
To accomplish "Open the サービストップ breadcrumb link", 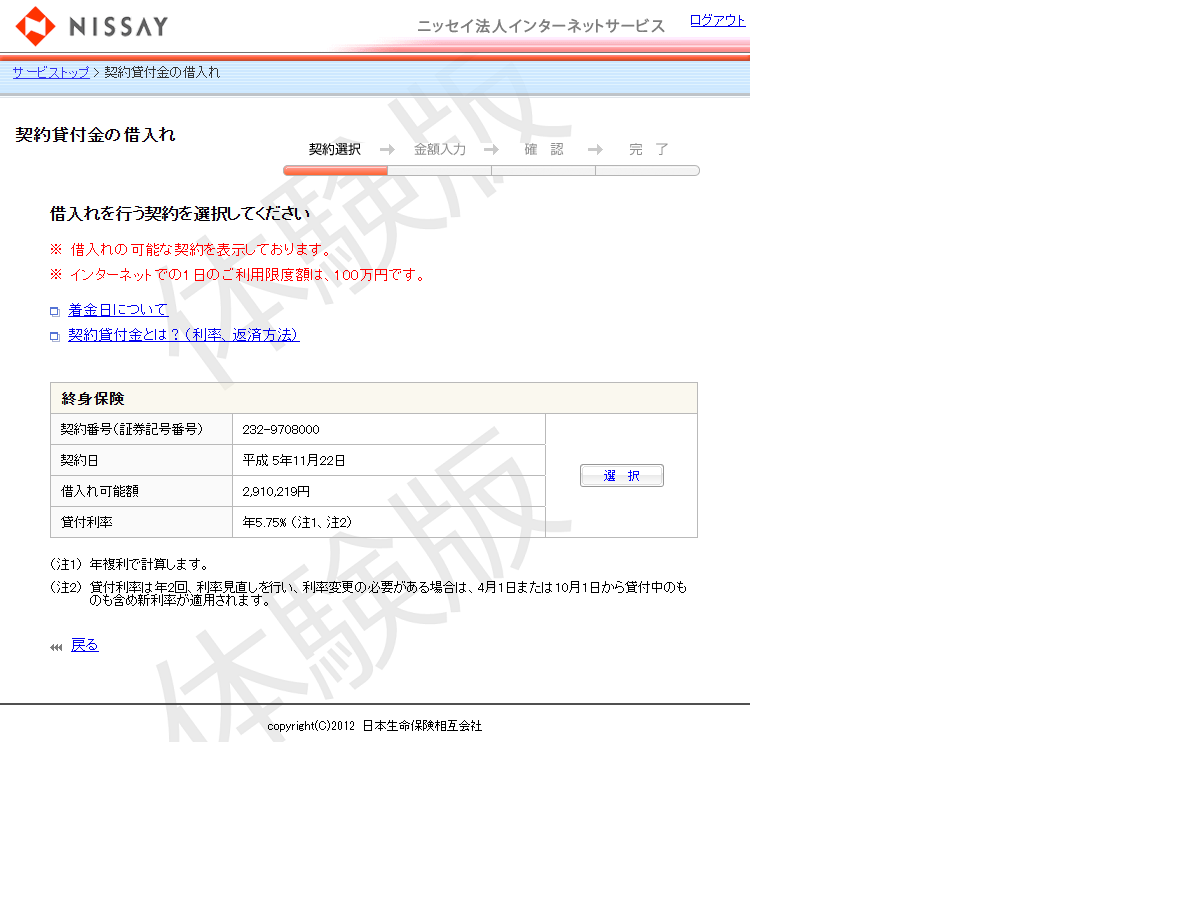I will click(50, 72).
